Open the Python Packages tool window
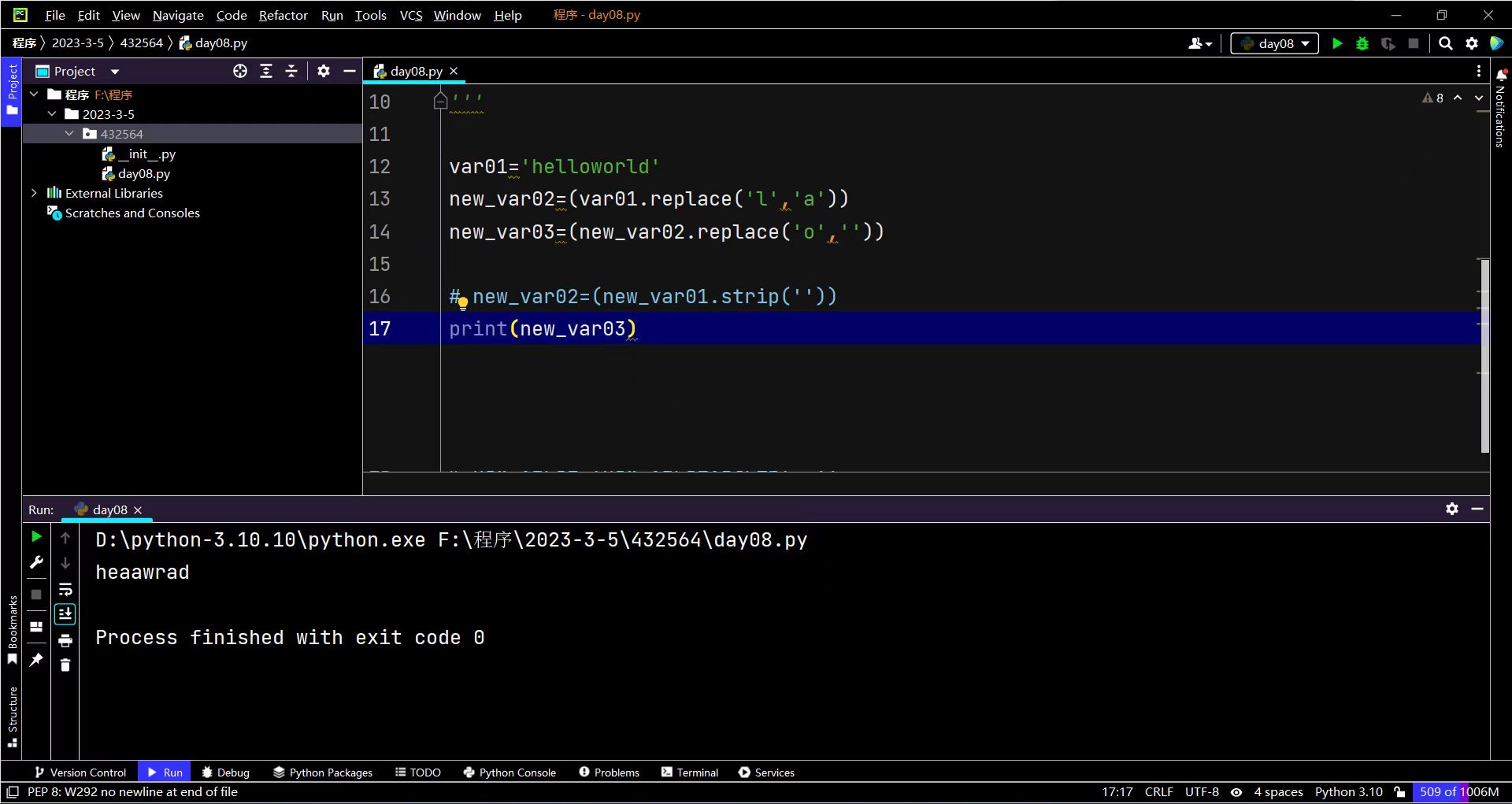The image size is (1512, 804). [323, 773]
